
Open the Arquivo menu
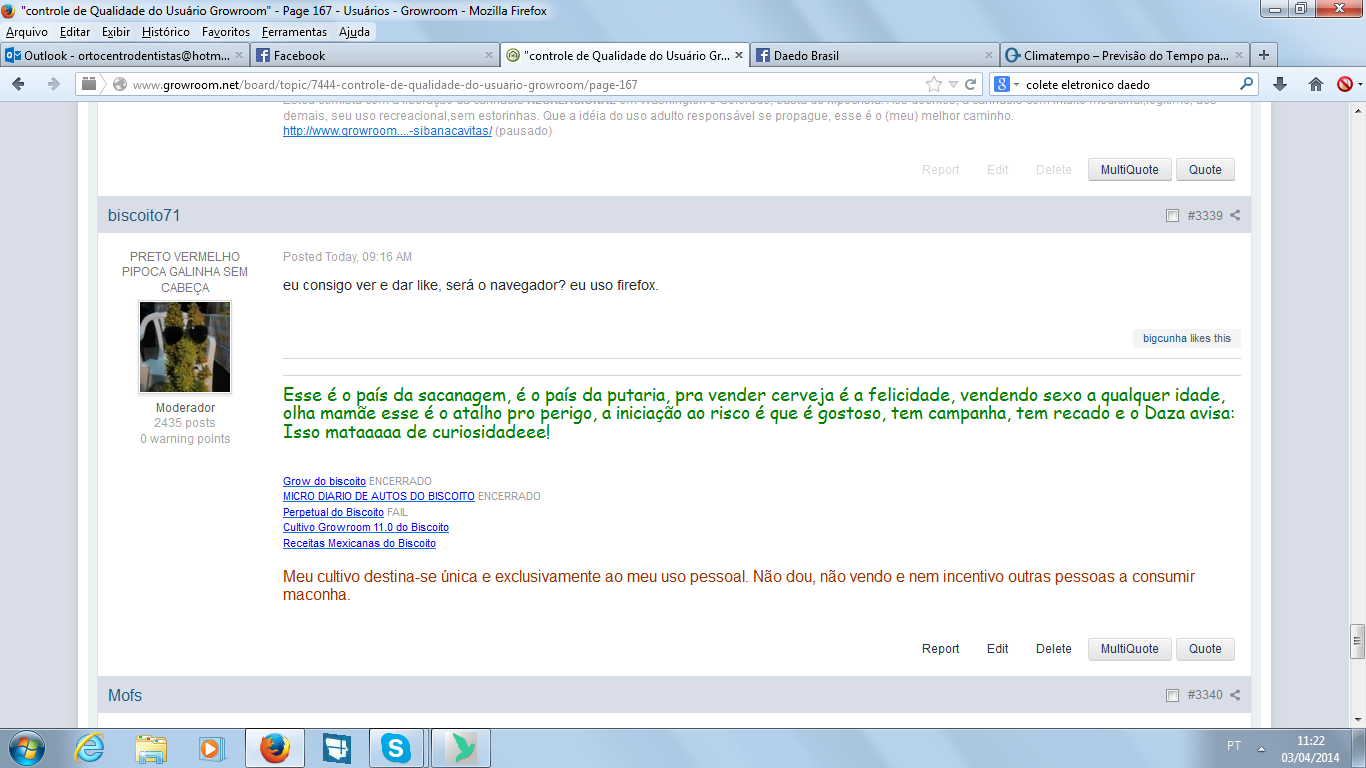coord(27,32)
